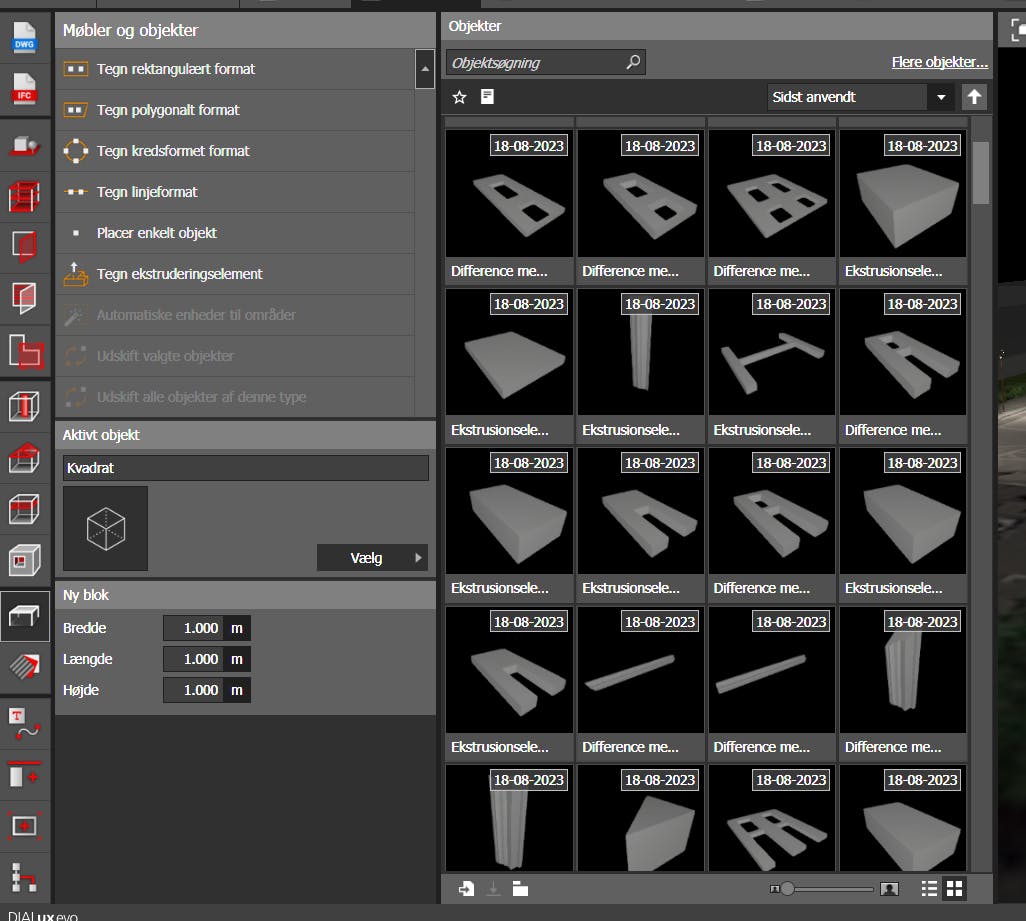Switch objects to list view
The image size is (1026, 921).
point(929,888)
